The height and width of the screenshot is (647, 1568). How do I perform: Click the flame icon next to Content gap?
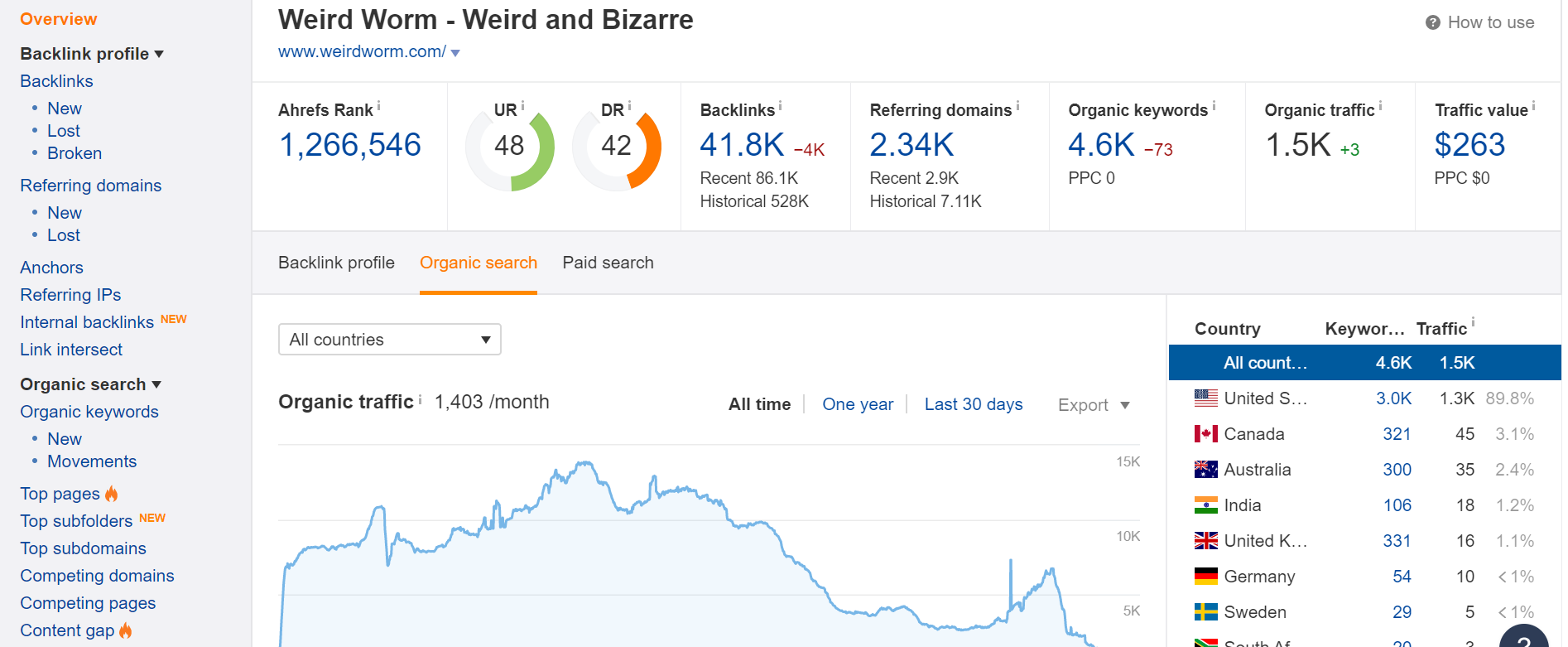coord(125,630)
